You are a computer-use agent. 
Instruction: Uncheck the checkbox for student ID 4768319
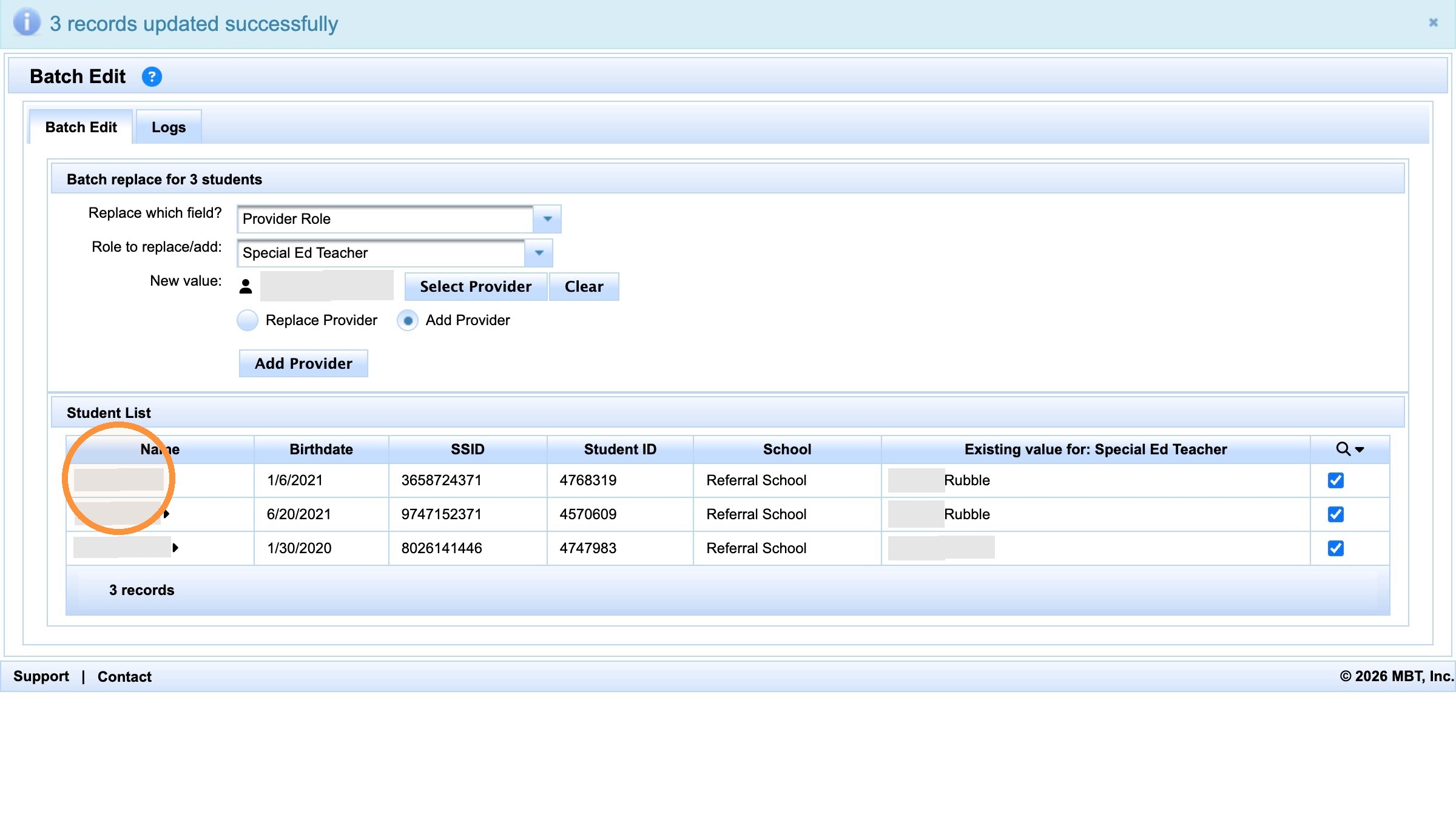[x=1335, y=480]
